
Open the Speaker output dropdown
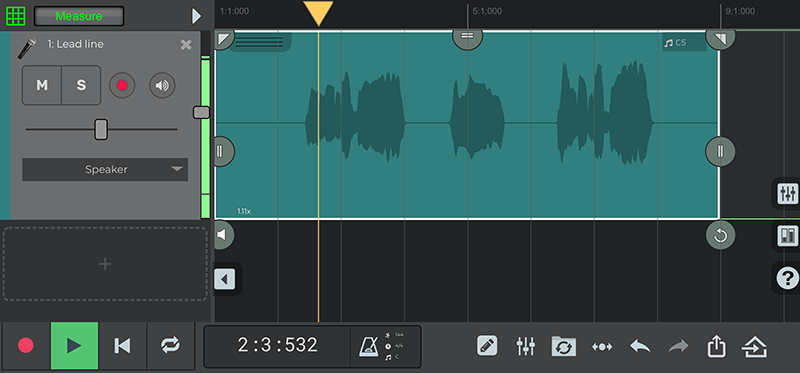tap(105, 169)
